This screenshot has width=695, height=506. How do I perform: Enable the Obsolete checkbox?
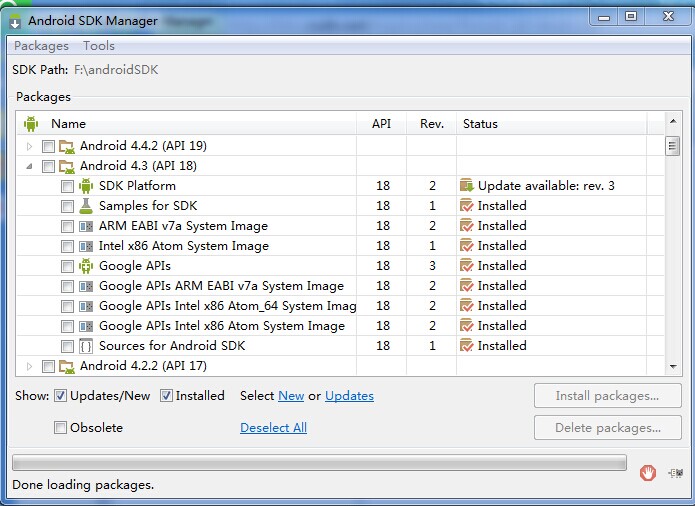[61, 428]
